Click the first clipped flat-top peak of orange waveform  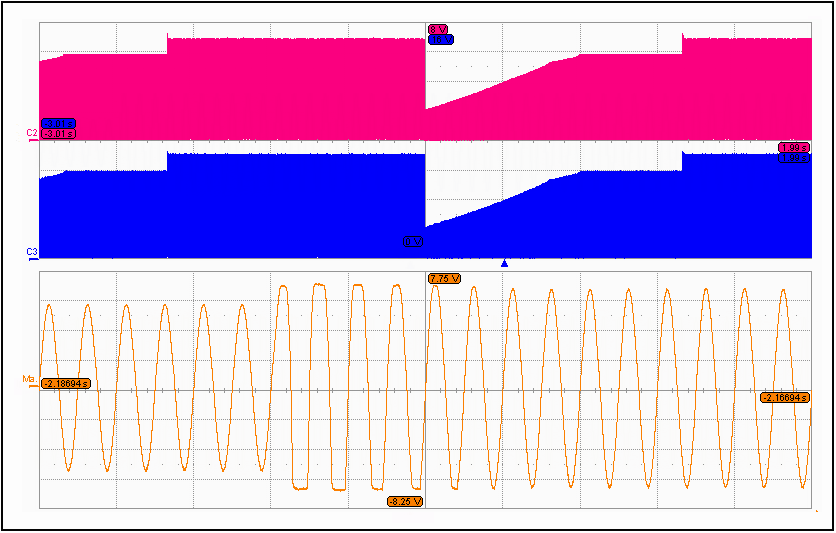point(283,286)
